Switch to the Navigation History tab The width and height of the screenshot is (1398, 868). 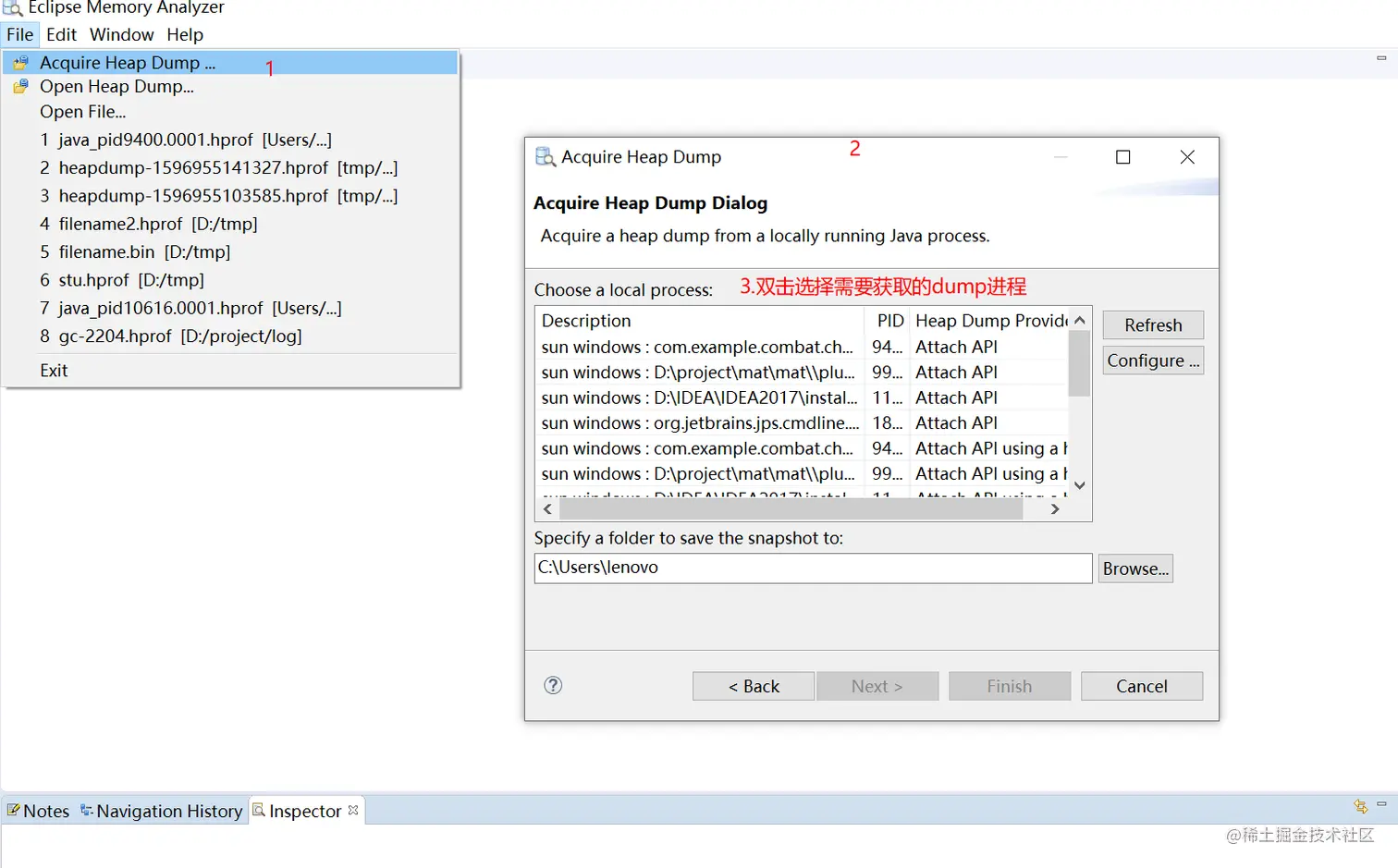(x=162, y=811)
